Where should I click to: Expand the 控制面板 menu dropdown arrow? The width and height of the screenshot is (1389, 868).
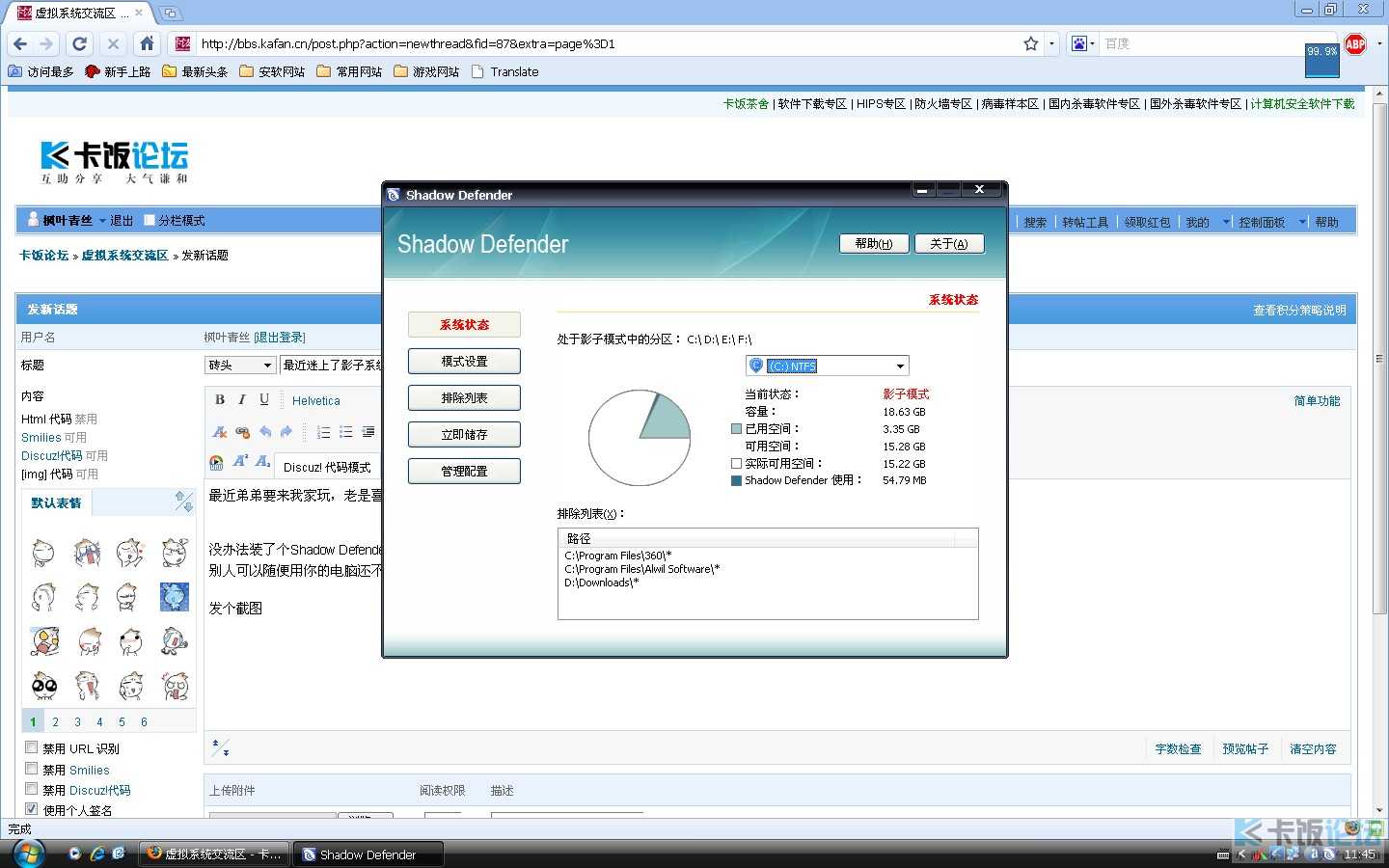1302,222
